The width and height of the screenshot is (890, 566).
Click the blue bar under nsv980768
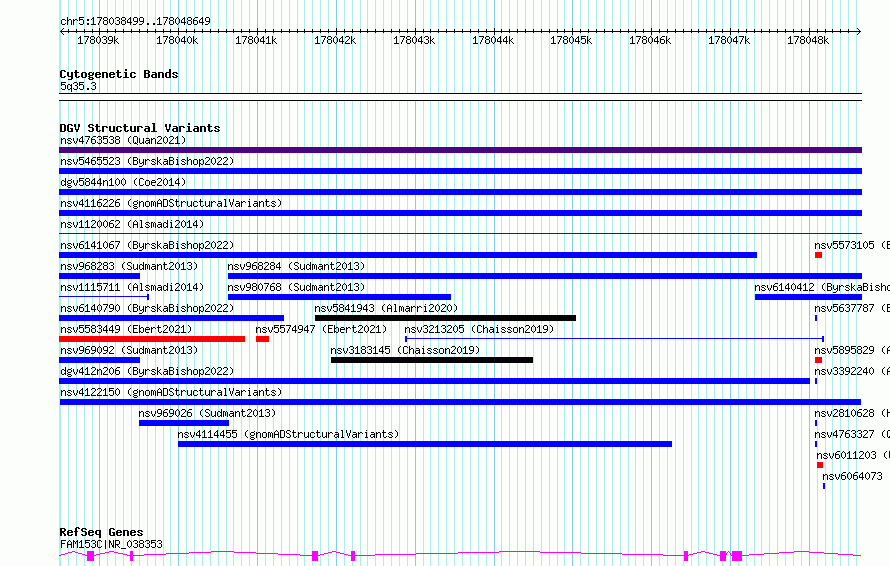339,297
